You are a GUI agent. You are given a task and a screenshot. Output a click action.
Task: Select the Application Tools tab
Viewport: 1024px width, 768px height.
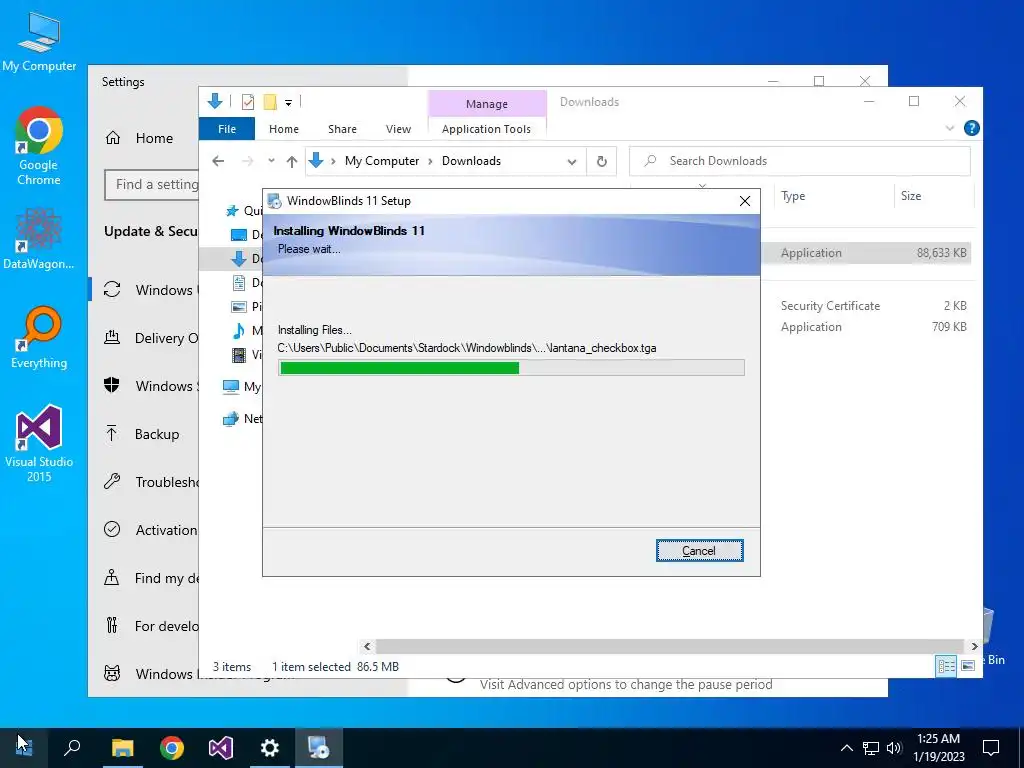tap(486, 129)
